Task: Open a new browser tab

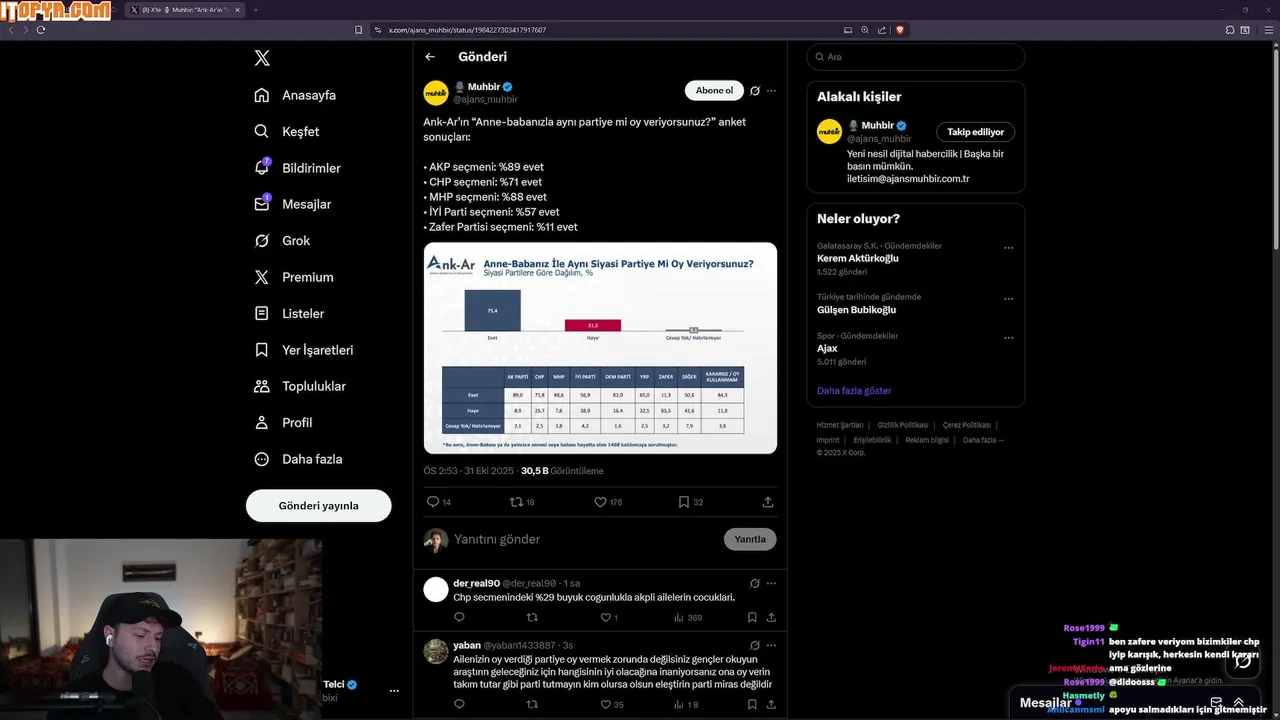Action: pos(255,10)
